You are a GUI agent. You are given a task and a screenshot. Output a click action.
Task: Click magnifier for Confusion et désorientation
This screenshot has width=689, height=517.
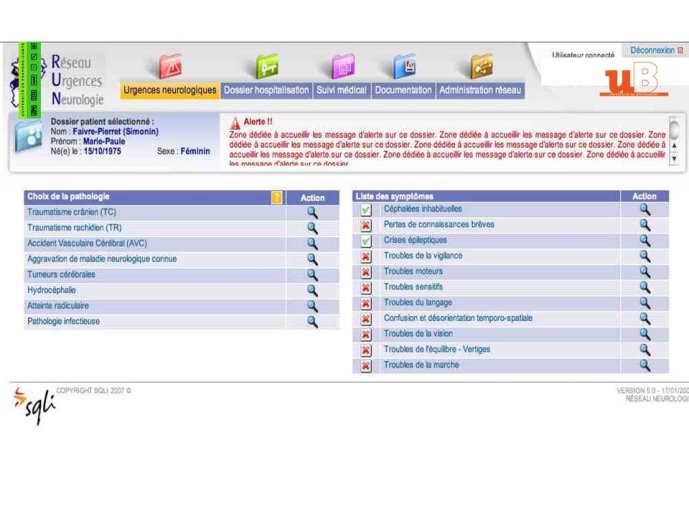tap(645, 318)
